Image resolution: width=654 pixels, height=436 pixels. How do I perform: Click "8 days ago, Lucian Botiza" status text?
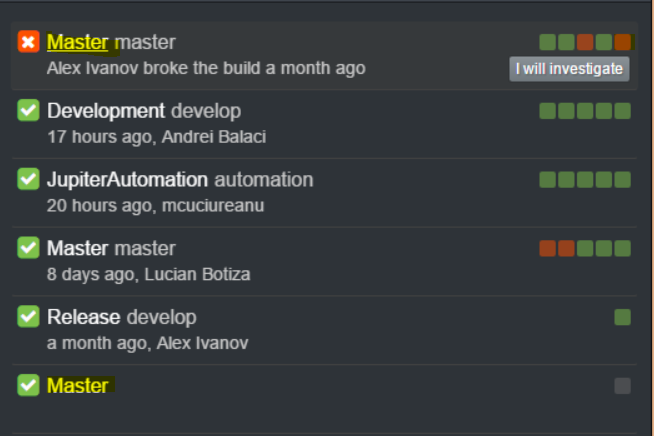coord(148,274)
